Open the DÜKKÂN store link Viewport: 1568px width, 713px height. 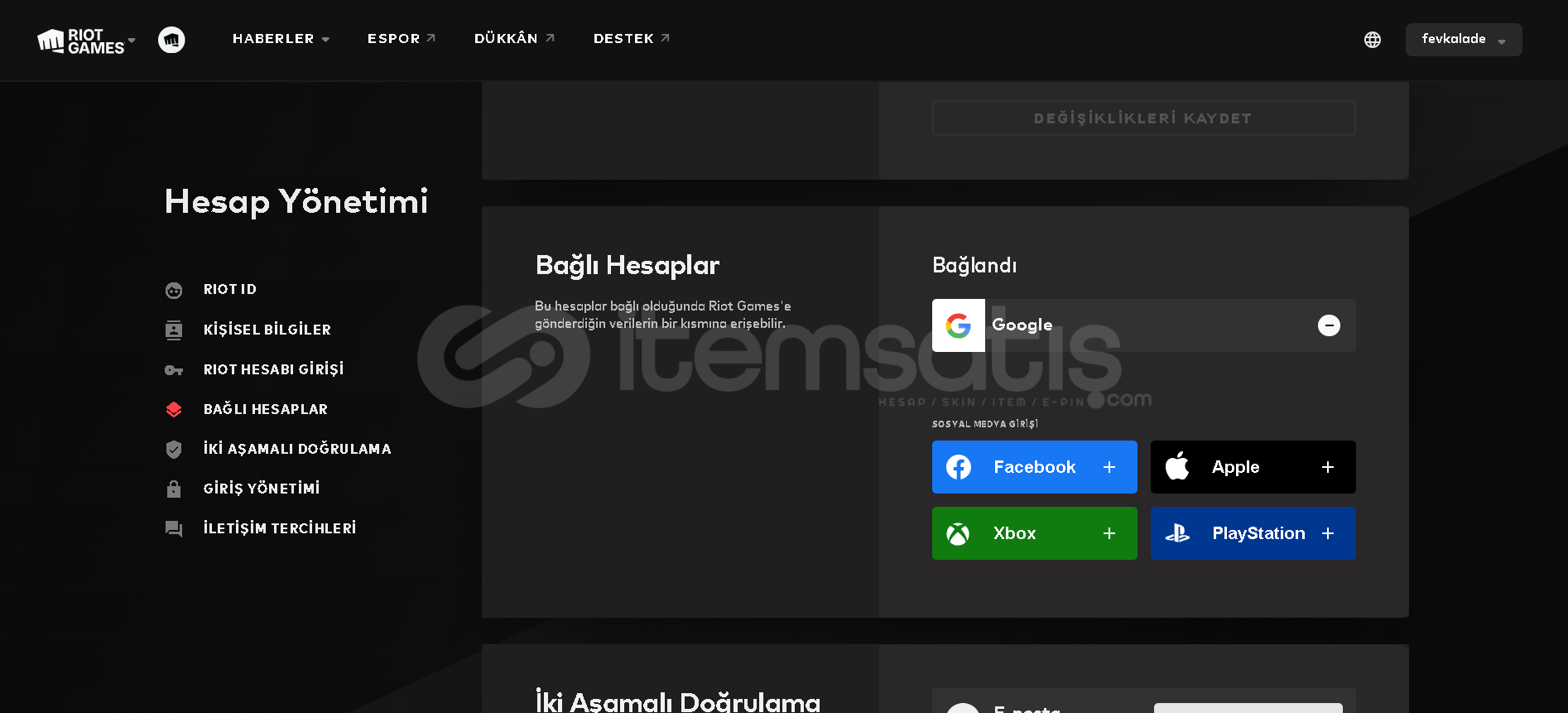pos(514,39)
